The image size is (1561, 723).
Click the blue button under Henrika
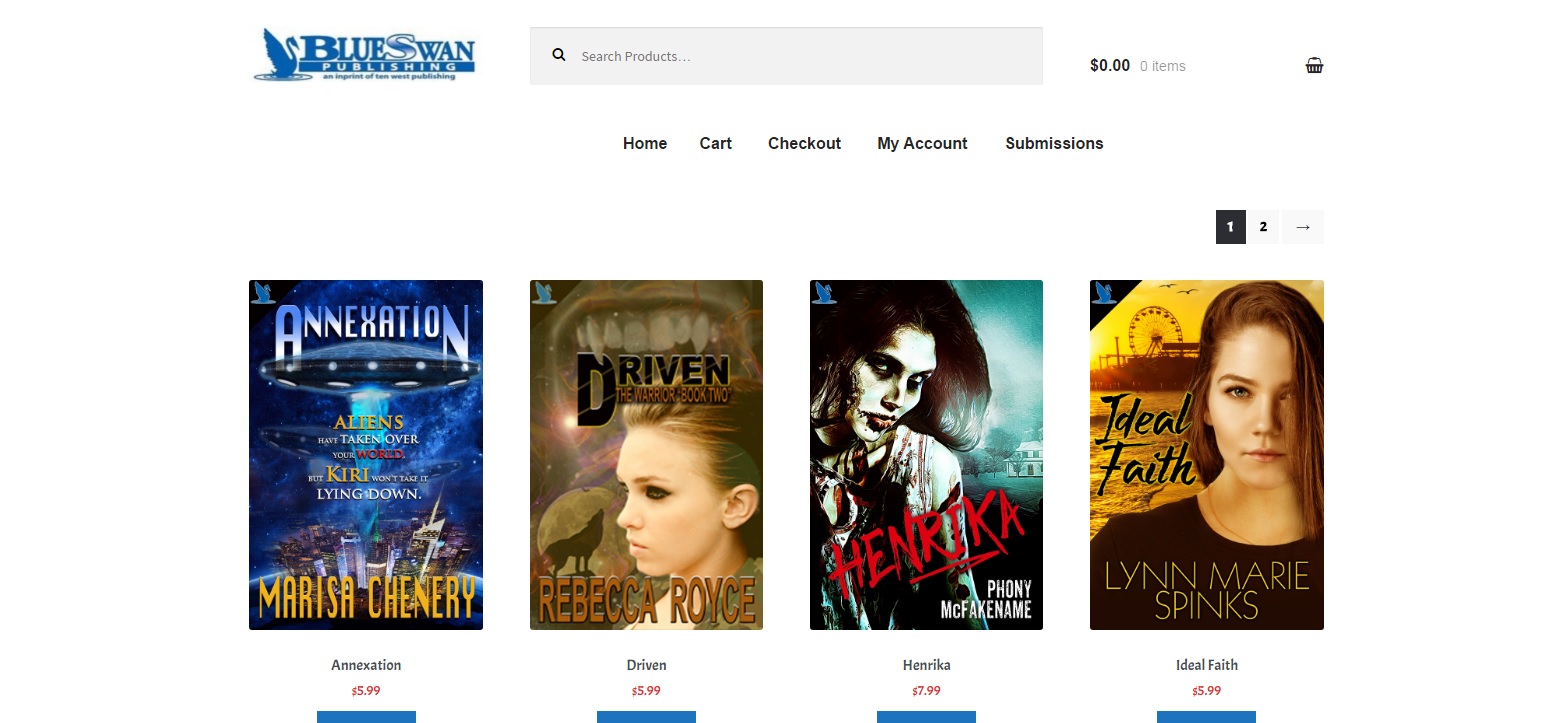click(x=926, y=717)
